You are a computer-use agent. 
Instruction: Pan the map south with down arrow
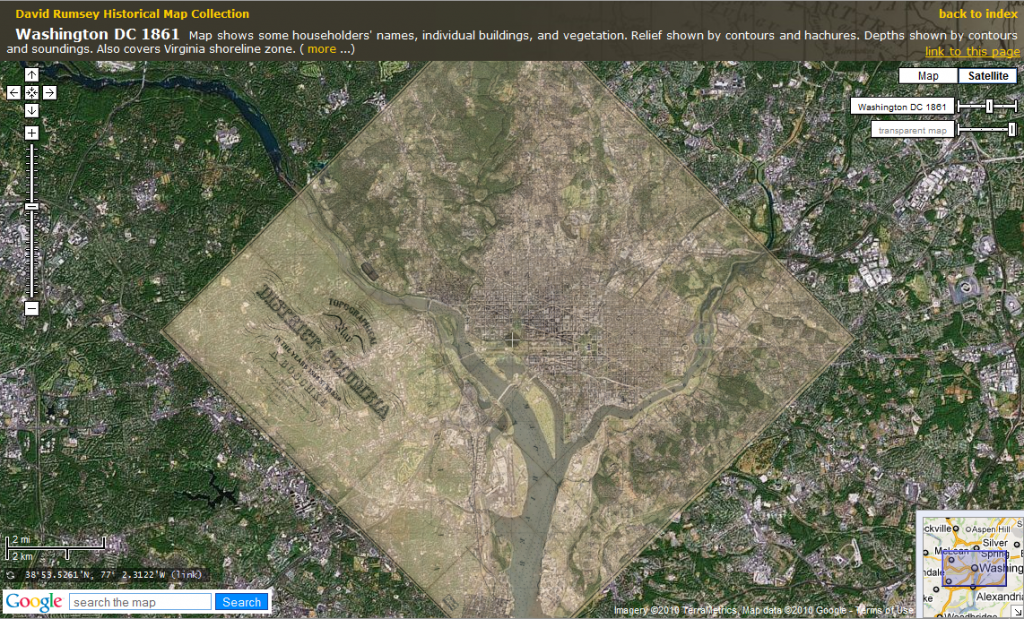click(x=31, y=110)
